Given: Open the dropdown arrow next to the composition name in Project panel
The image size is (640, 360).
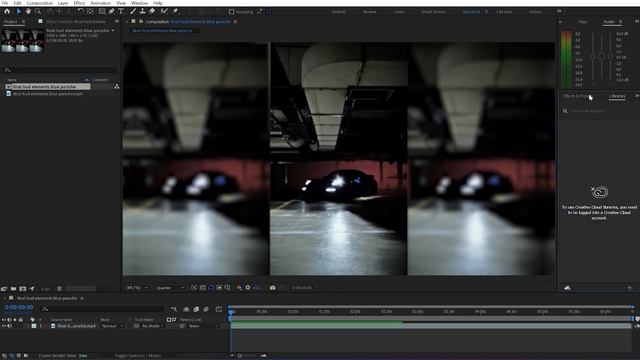Looking at the screenshot, I should [113, 30].
